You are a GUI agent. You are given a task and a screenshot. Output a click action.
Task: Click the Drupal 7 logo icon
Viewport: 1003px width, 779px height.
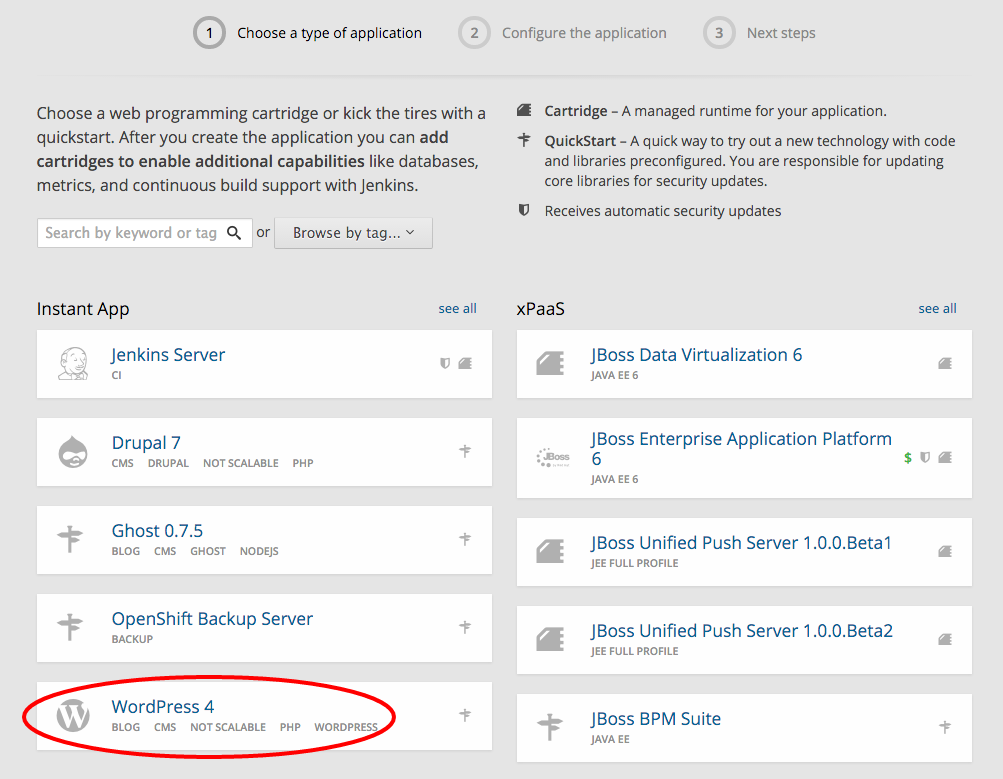point(73,452)
